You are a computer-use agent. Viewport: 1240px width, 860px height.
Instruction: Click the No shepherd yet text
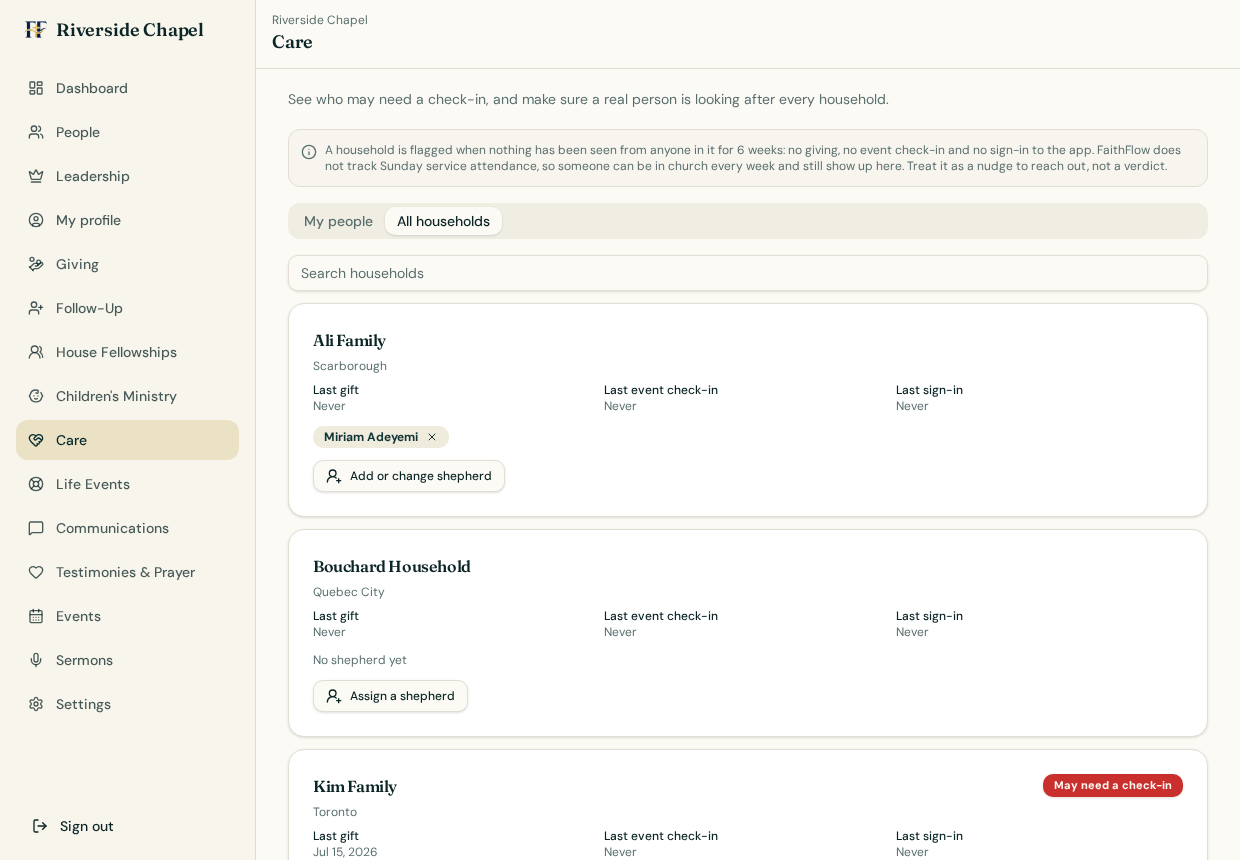tap(360, 660)
